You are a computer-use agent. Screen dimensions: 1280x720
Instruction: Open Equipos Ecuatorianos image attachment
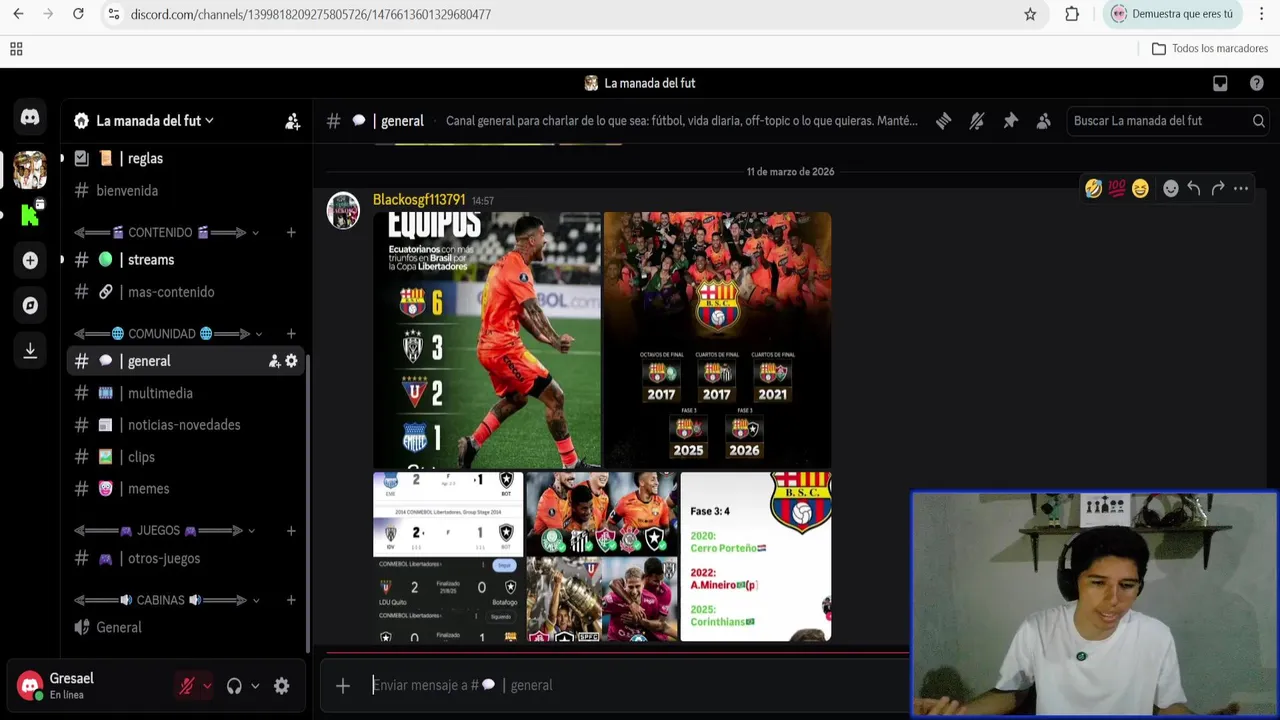487,340
